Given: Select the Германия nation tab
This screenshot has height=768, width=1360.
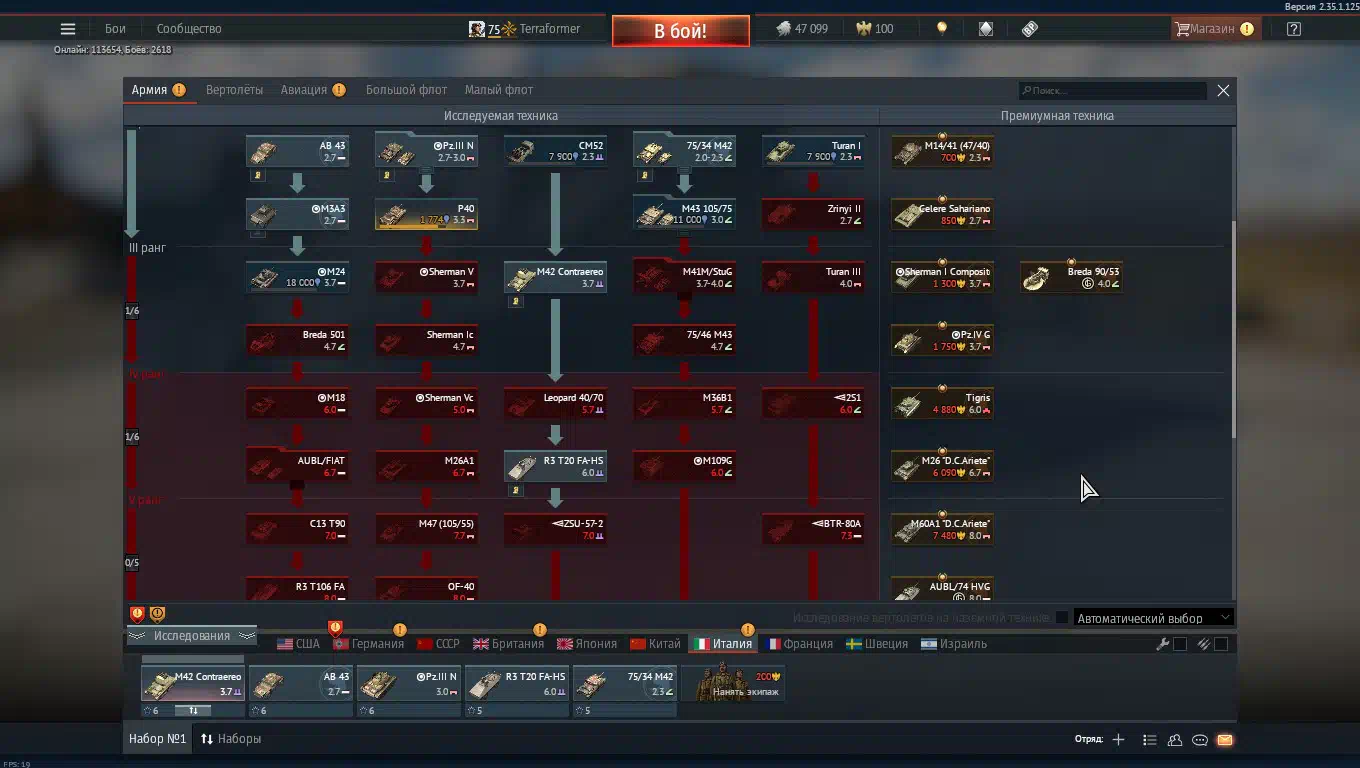Looking at the screenshot, I should [x=368, y=644].
